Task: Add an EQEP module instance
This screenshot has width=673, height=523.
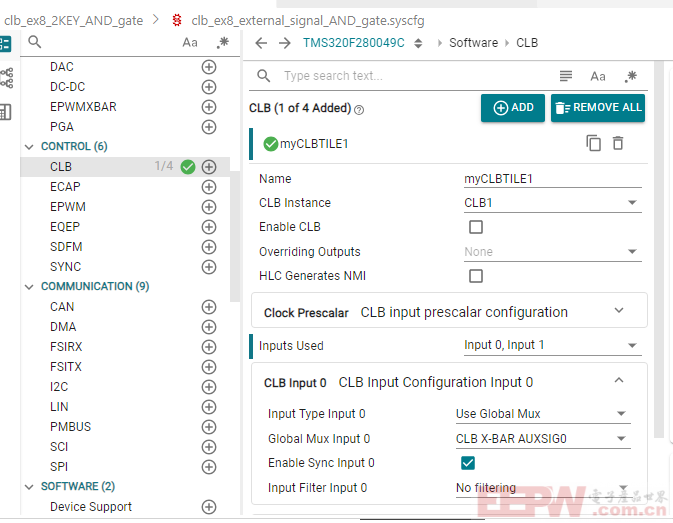Action: pyautogui.click(x=209, y=227)
